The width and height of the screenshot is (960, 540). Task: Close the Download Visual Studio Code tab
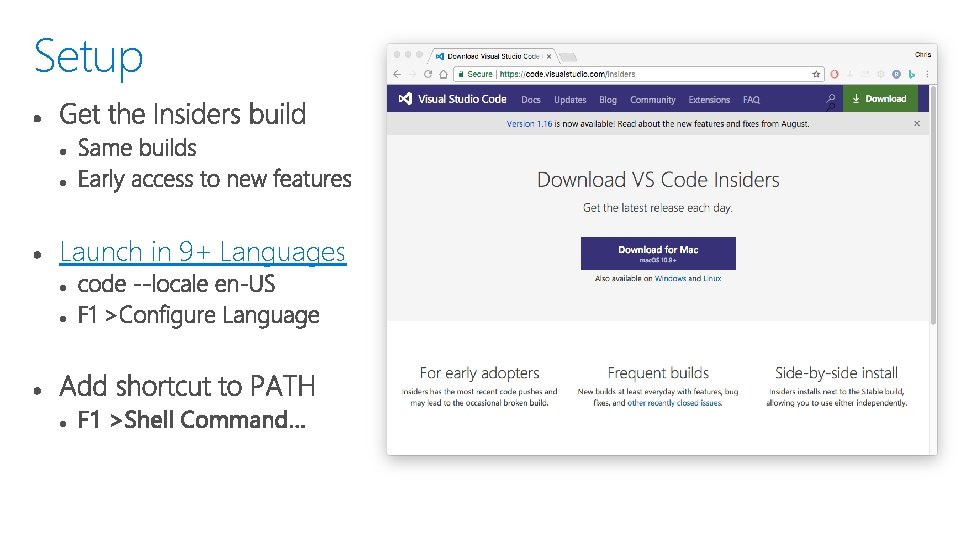point(549,56)
